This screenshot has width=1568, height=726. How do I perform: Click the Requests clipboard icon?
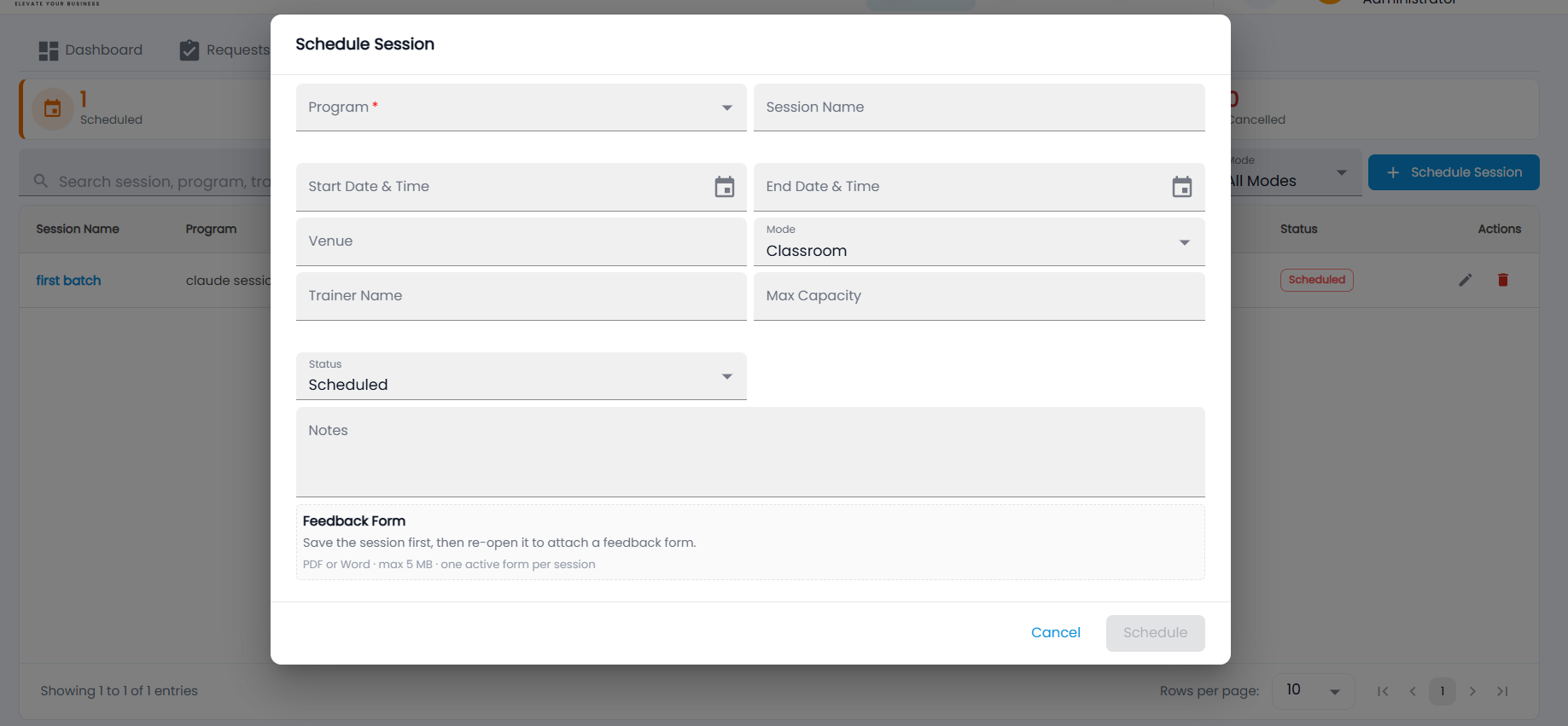[x=189, y=51]
